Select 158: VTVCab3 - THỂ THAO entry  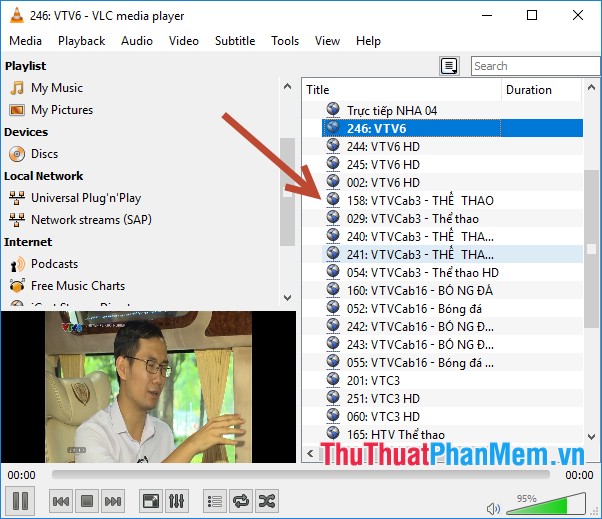(420, 200)
